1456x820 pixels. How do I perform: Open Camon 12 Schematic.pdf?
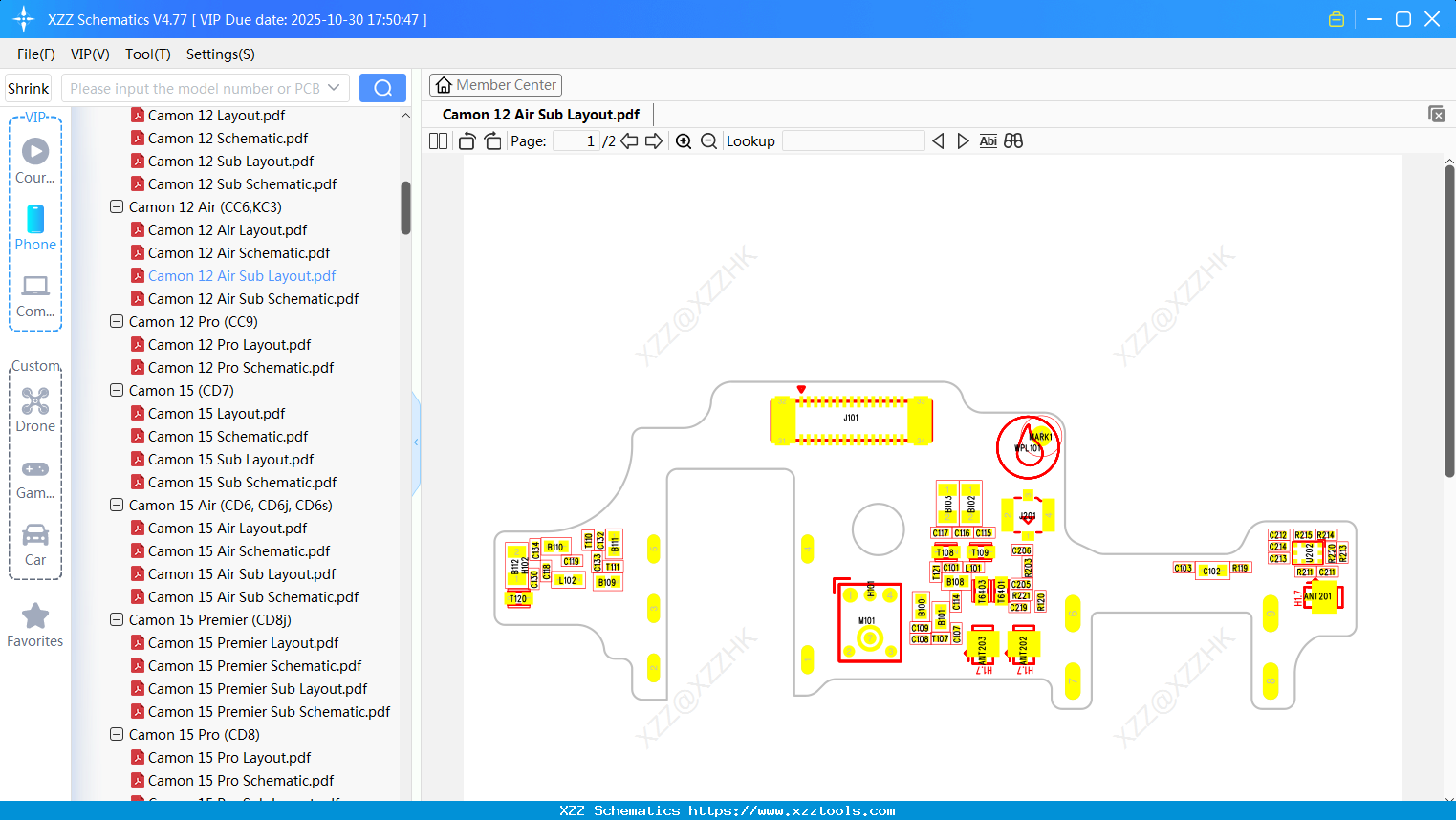[228, 138]
